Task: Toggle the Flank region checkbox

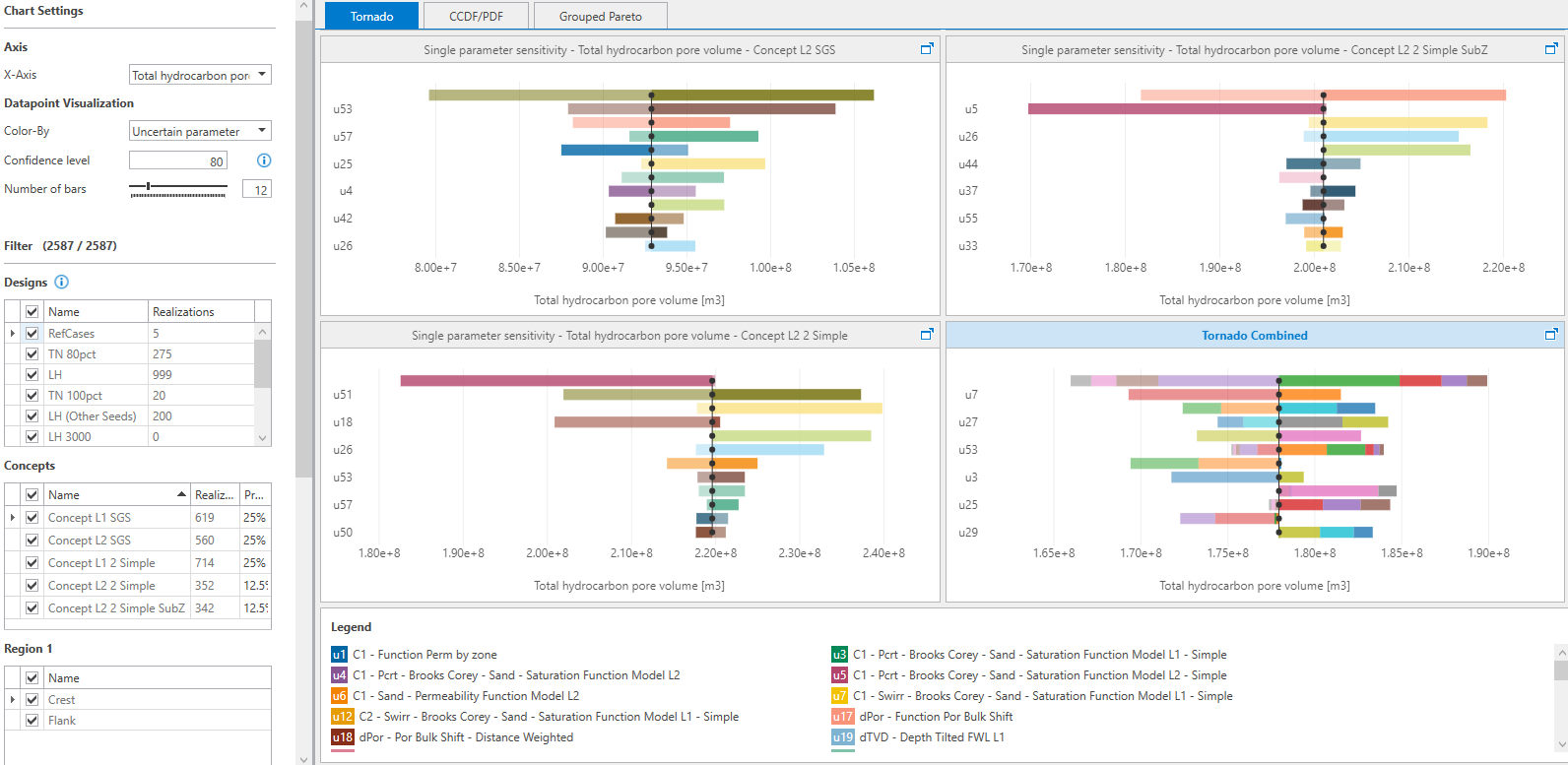Action: click(33, 721)
